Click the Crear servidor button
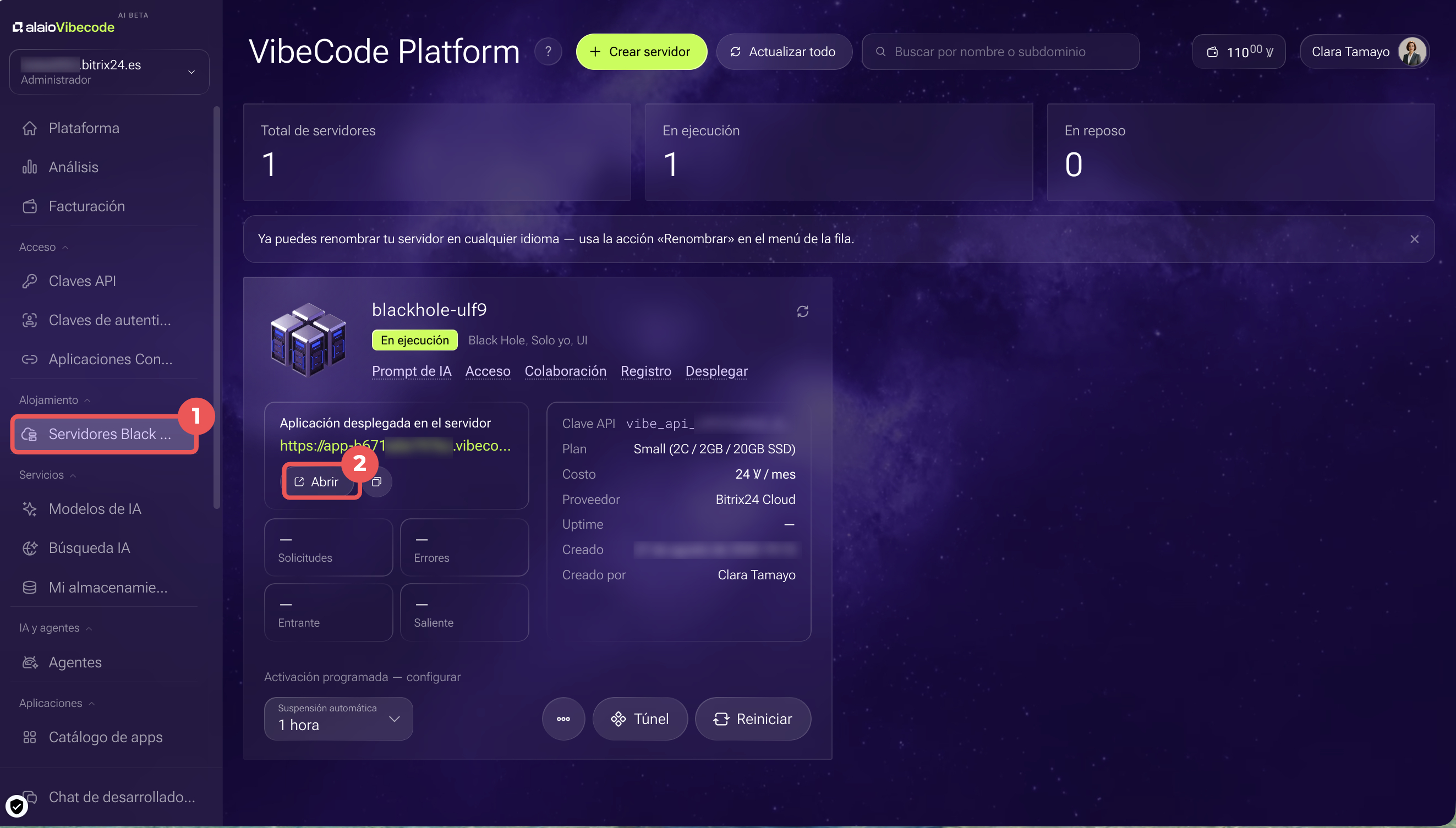 [x=641, y=52]
